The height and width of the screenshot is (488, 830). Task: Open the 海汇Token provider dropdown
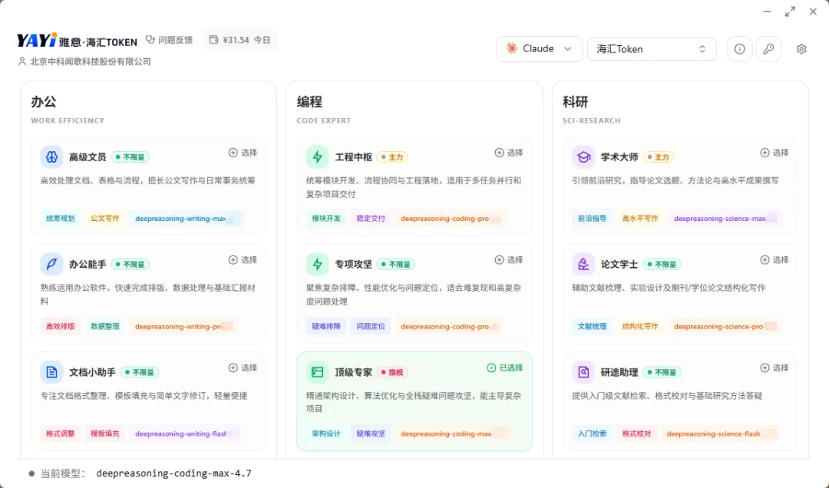pos(652,49)
